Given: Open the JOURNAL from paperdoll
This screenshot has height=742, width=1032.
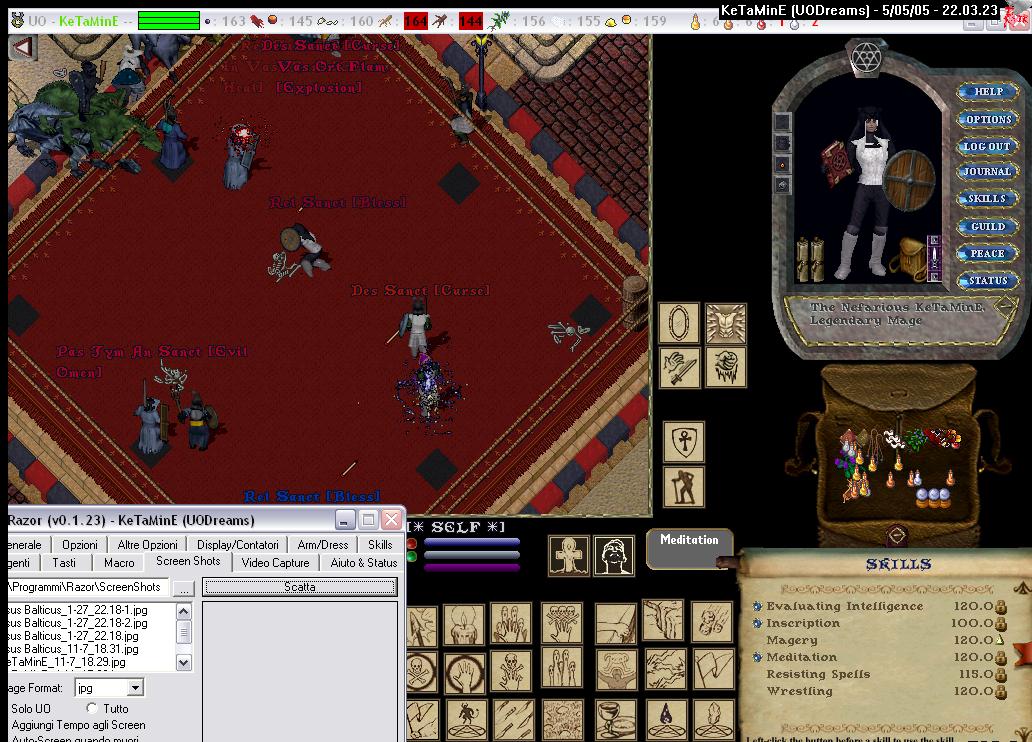Looking at the screenshot, I should (x=987, y=171).
